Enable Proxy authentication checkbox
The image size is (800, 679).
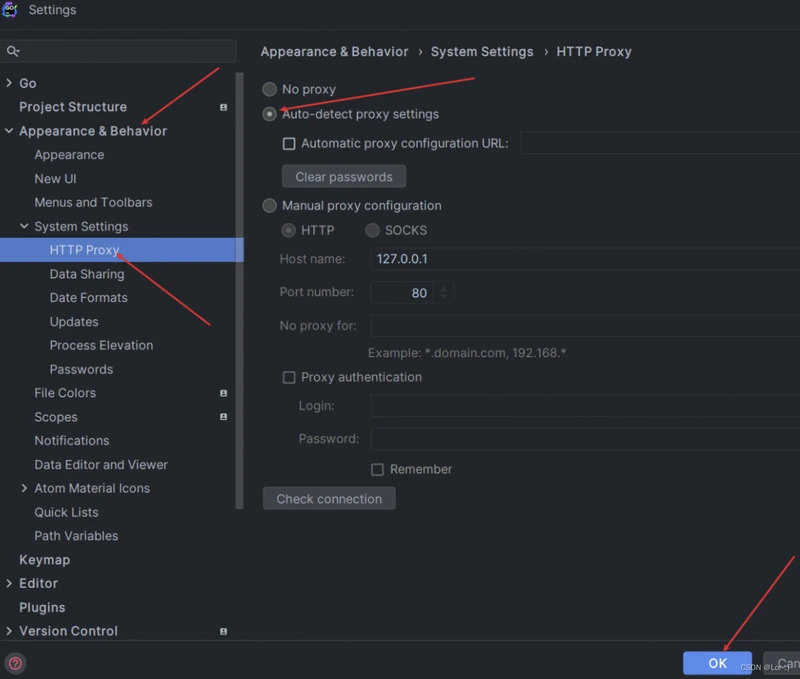(x=289, y=377)
